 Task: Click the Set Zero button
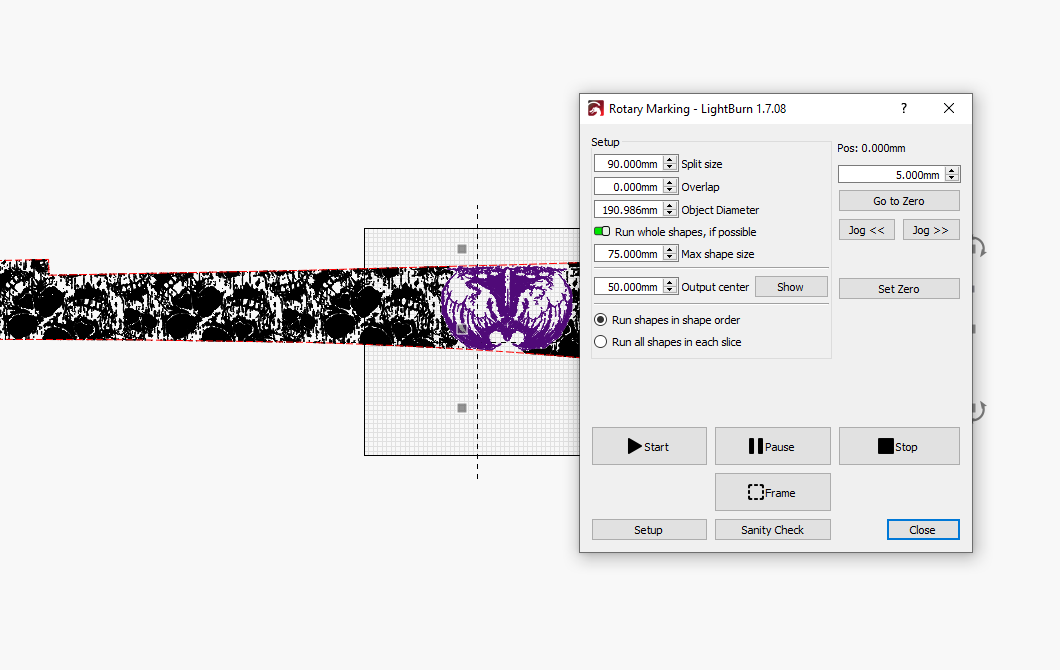click(899, 289)
